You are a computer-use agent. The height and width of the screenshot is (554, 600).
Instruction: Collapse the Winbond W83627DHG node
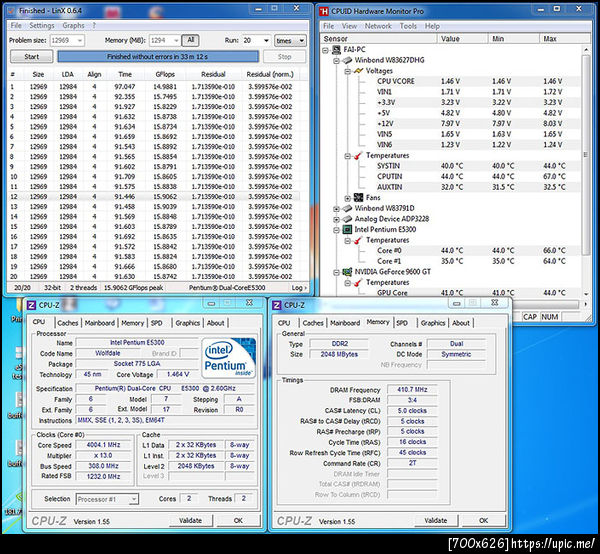click(336, 60)
